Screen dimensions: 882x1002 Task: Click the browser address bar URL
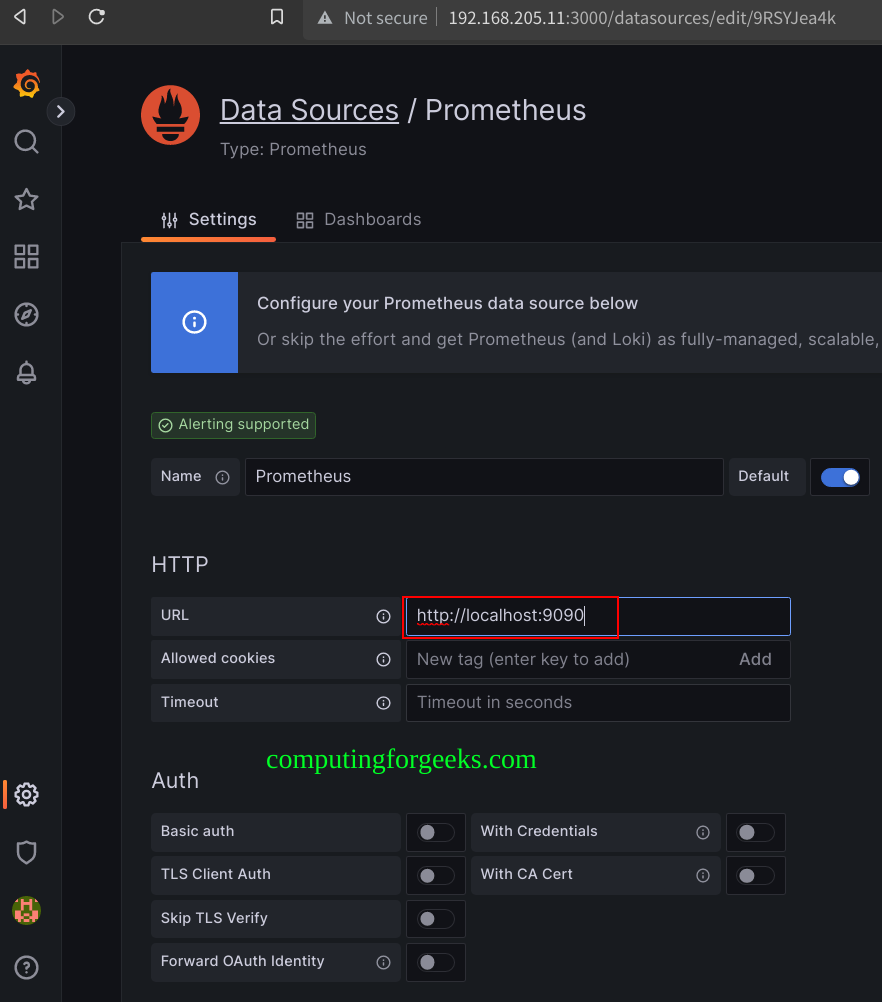(x=642, y=18)
